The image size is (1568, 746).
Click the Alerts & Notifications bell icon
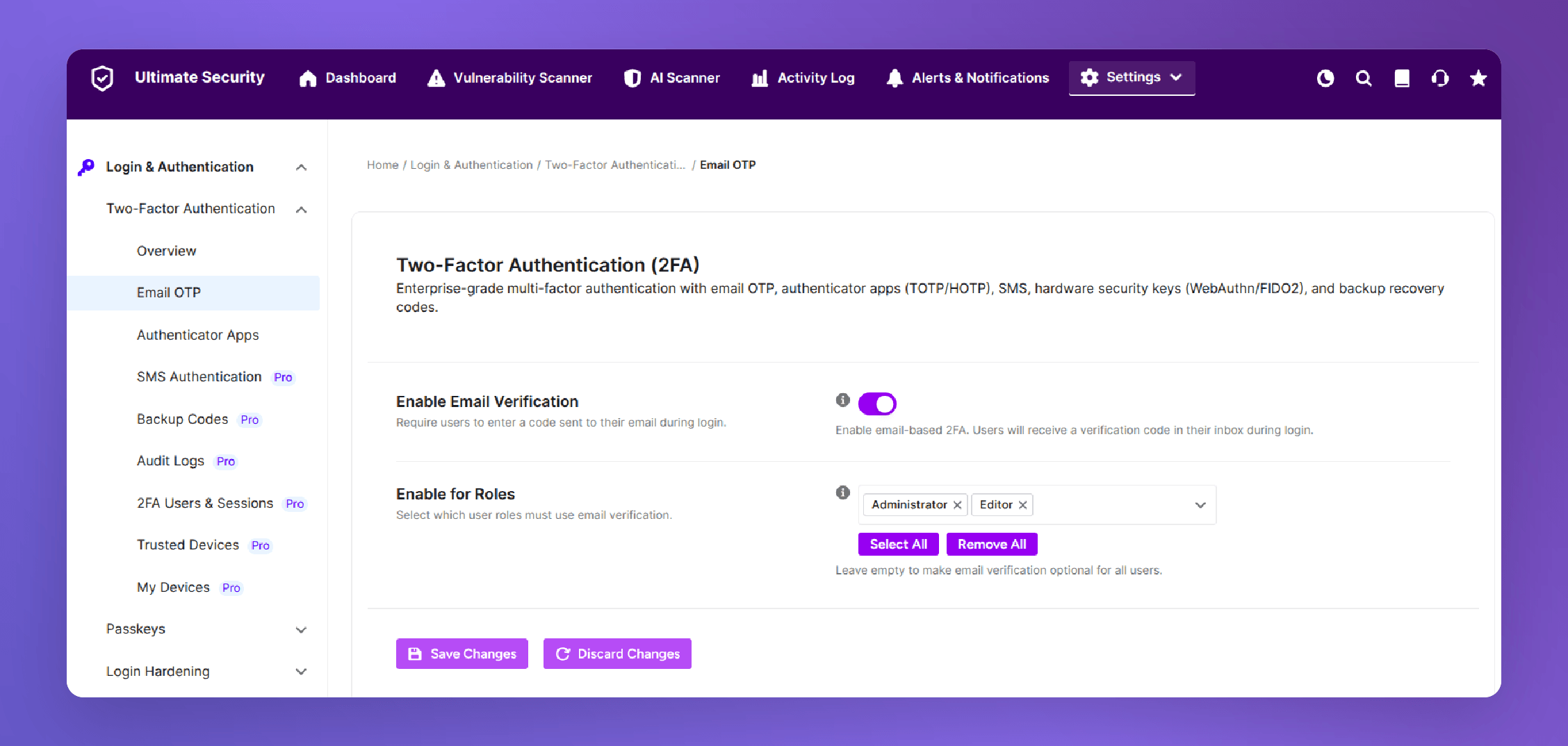tap(895, 78)
